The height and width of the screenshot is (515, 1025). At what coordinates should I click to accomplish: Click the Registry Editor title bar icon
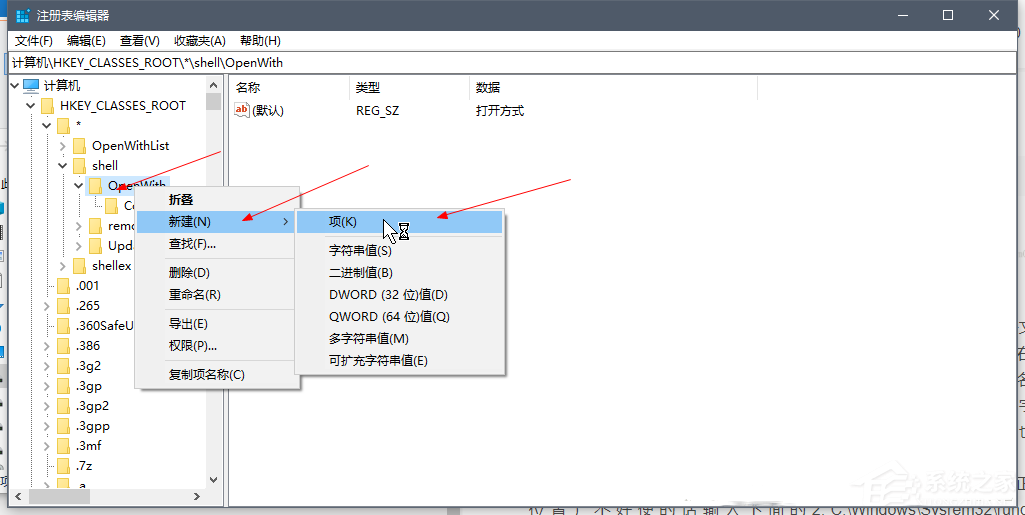23,15
